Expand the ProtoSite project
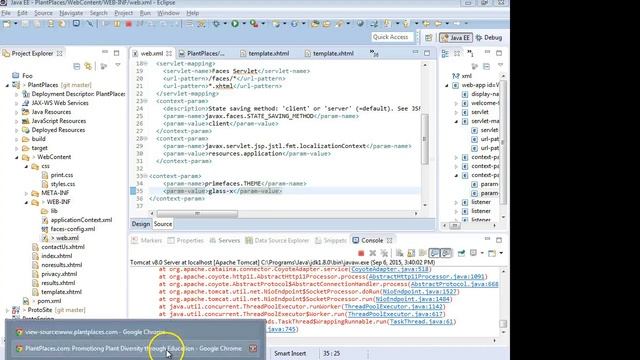640x360 pixels. click(7, 310)
